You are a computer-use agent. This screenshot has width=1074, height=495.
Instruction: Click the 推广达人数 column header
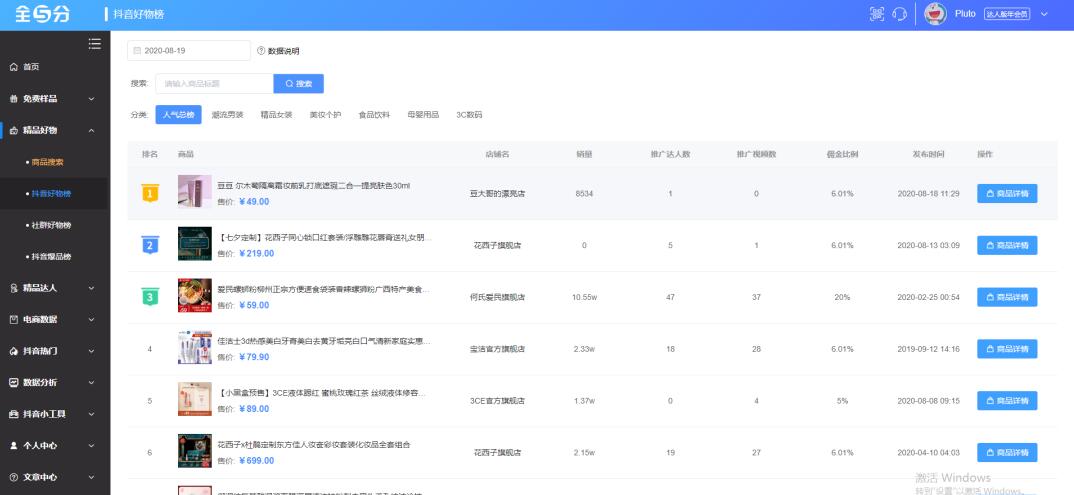click(x=670, y=154)
